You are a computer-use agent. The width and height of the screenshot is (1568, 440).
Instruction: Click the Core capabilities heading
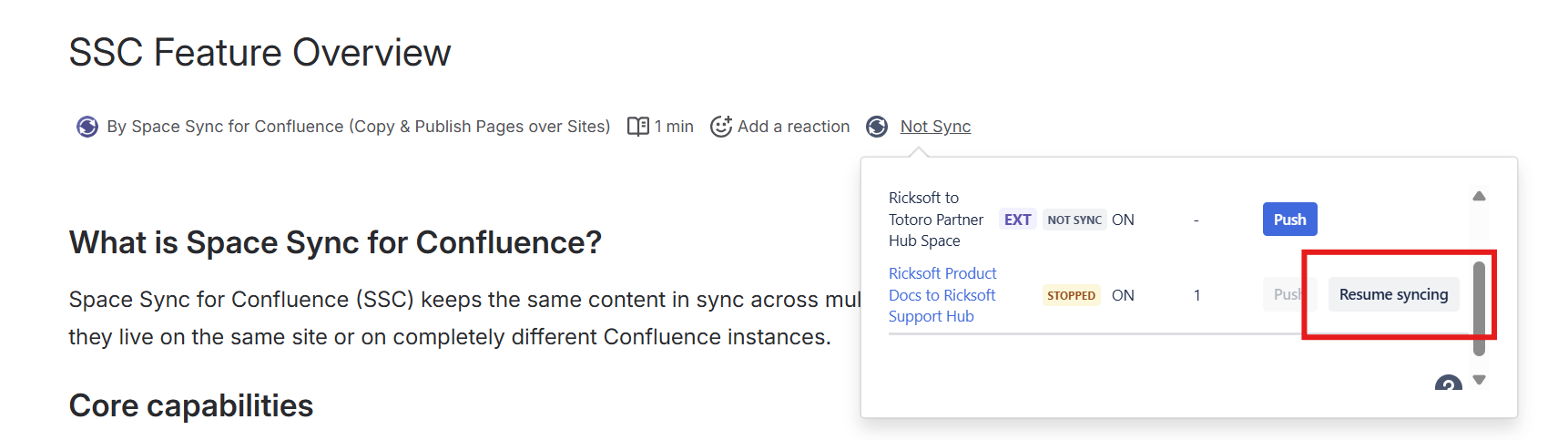click(191, 405)
